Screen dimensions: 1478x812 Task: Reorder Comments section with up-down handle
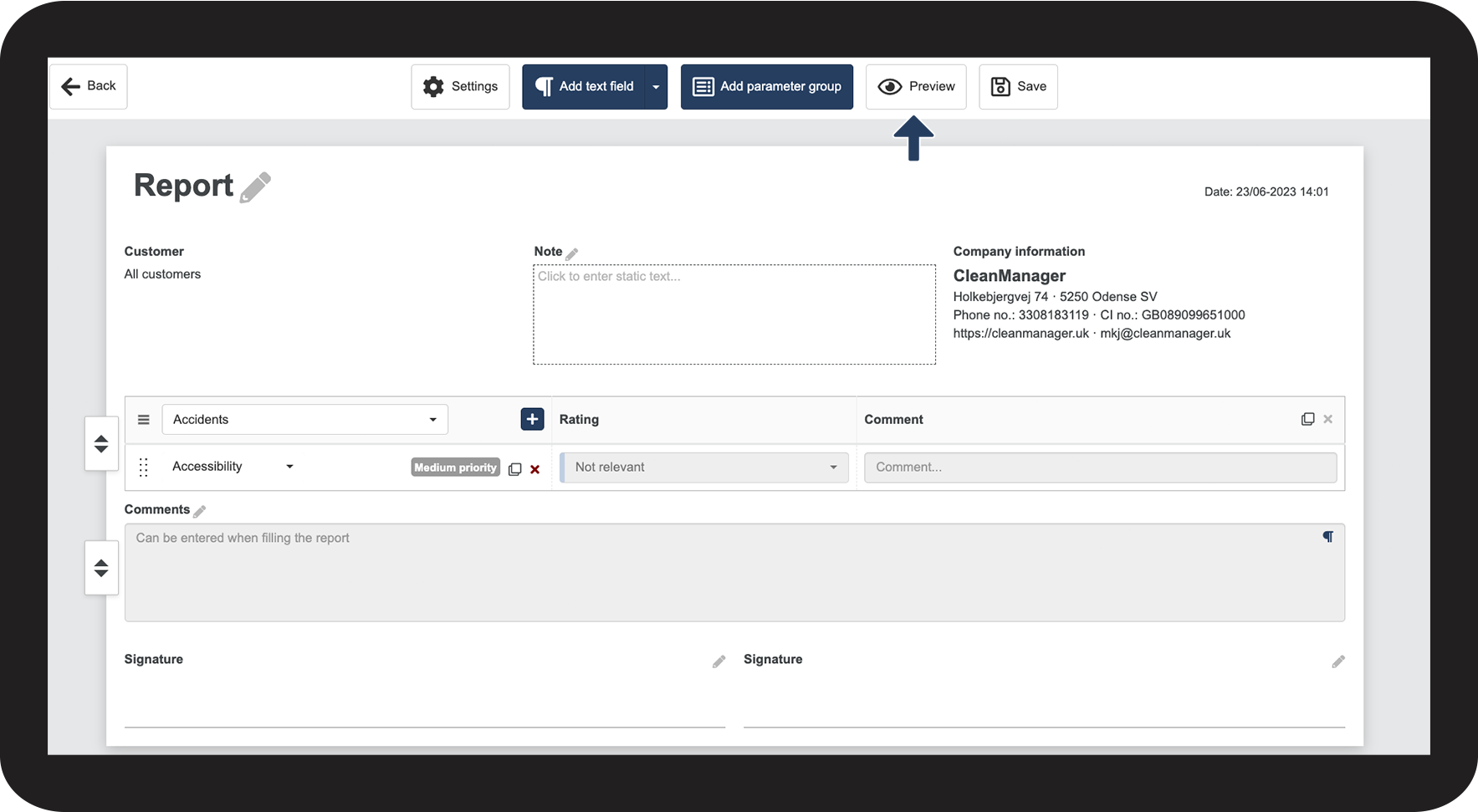pyautogui.click(x=101, y=568)
